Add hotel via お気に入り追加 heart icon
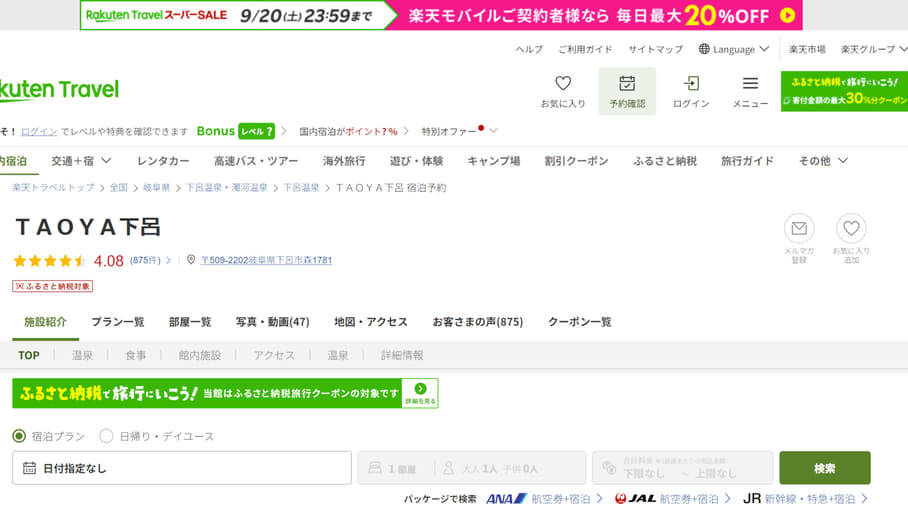This screenshot has height=512, width=908. (851, 228)
